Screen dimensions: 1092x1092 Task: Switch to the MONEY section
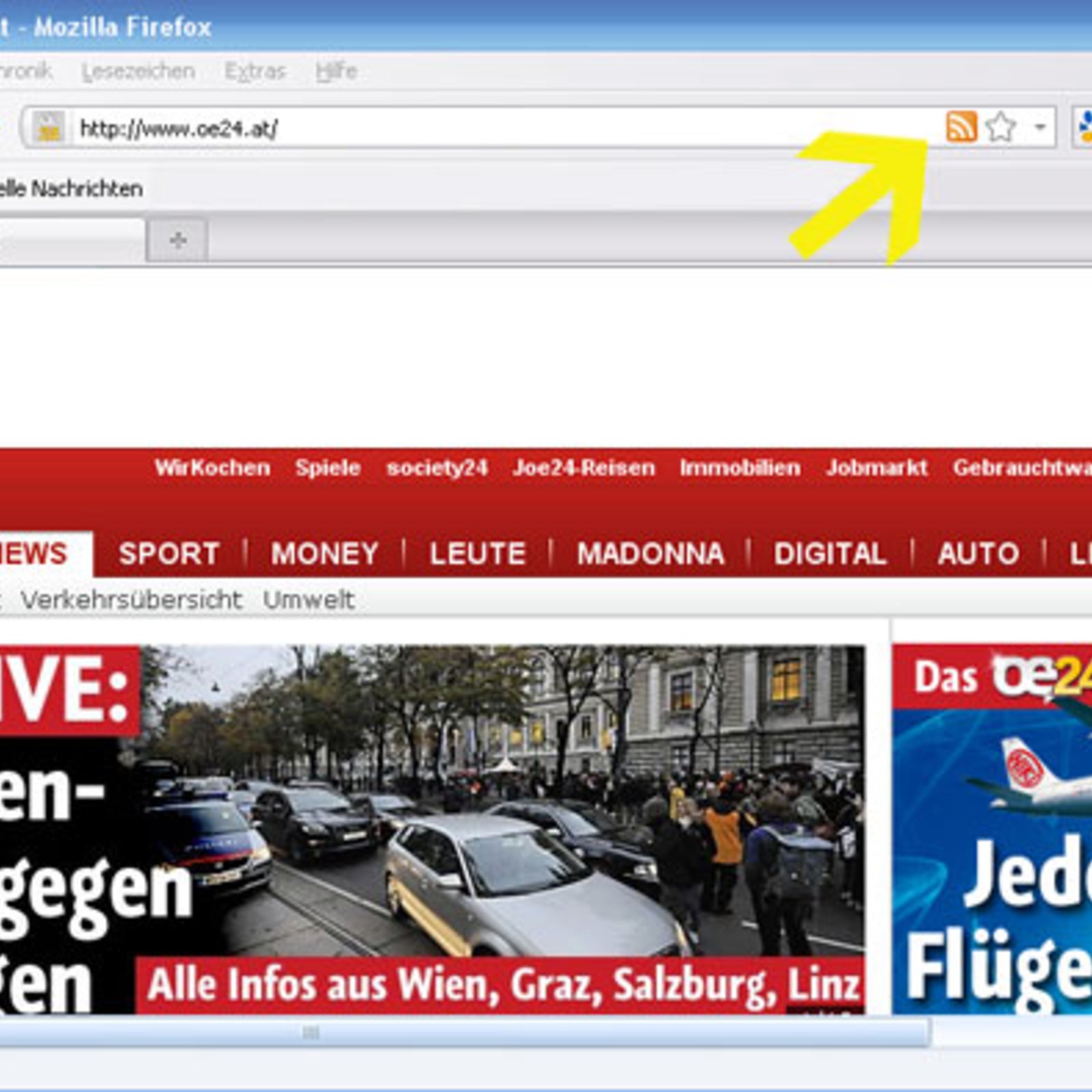point(324,554)
